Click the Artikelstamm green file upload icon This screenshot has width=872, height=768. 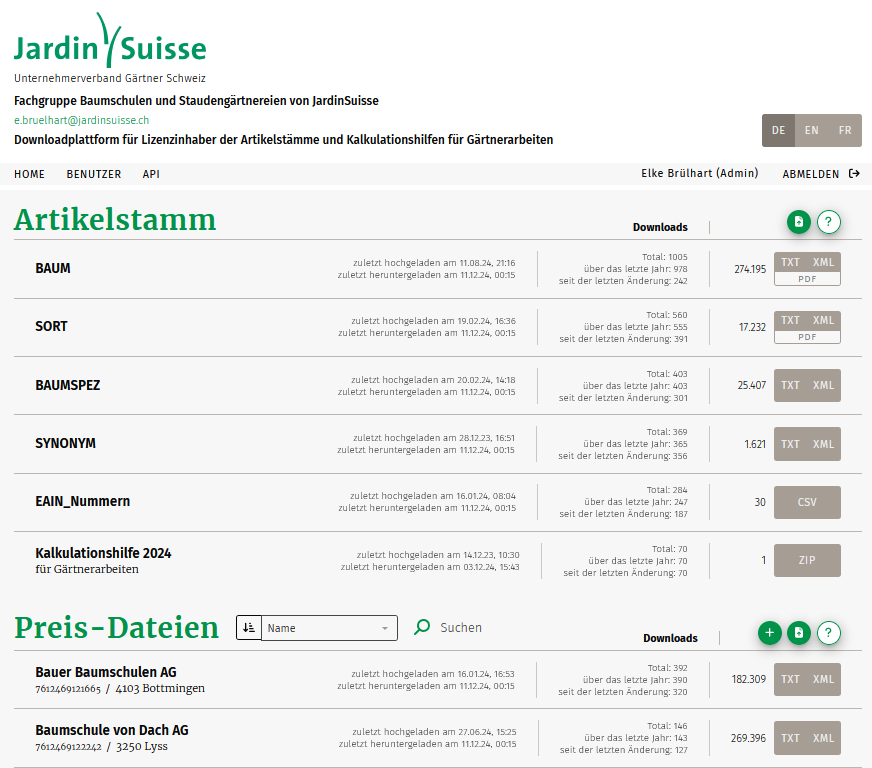pyautogui.click(x=799, y=222)
